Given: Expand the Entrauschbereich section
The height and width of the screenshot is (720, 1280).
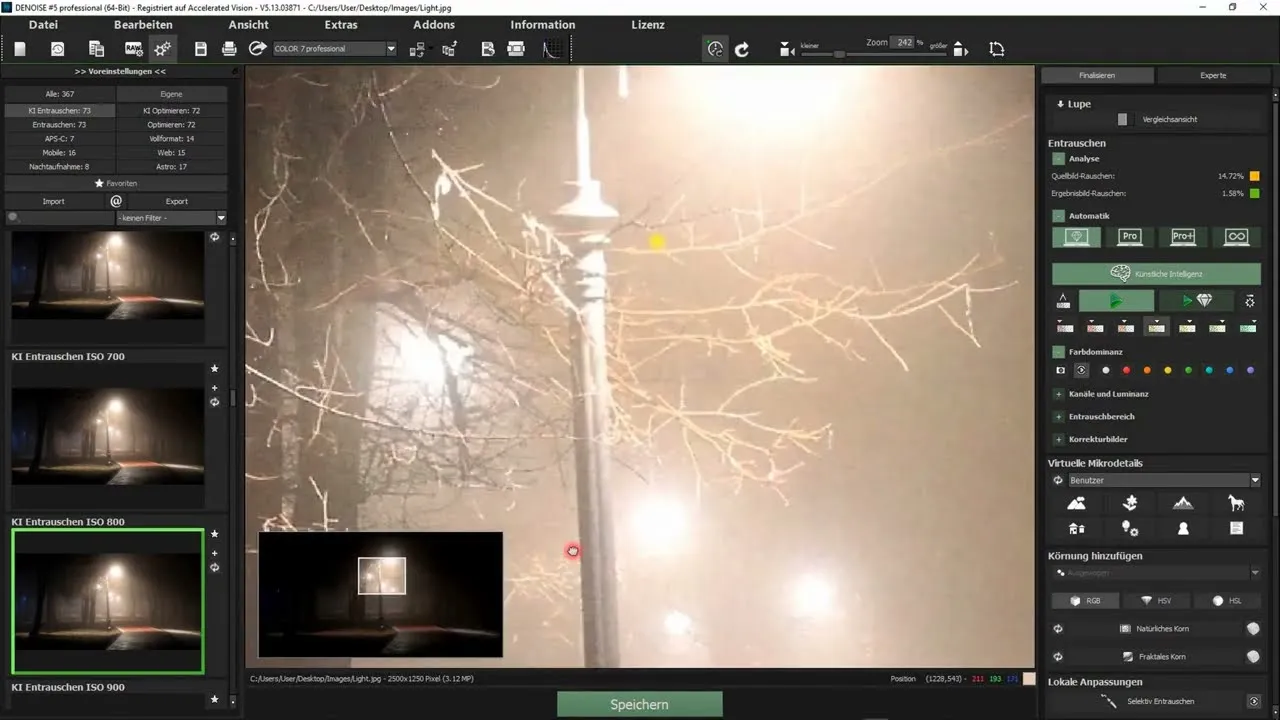Looking at the screenshot, I should tap(1058, 416).
